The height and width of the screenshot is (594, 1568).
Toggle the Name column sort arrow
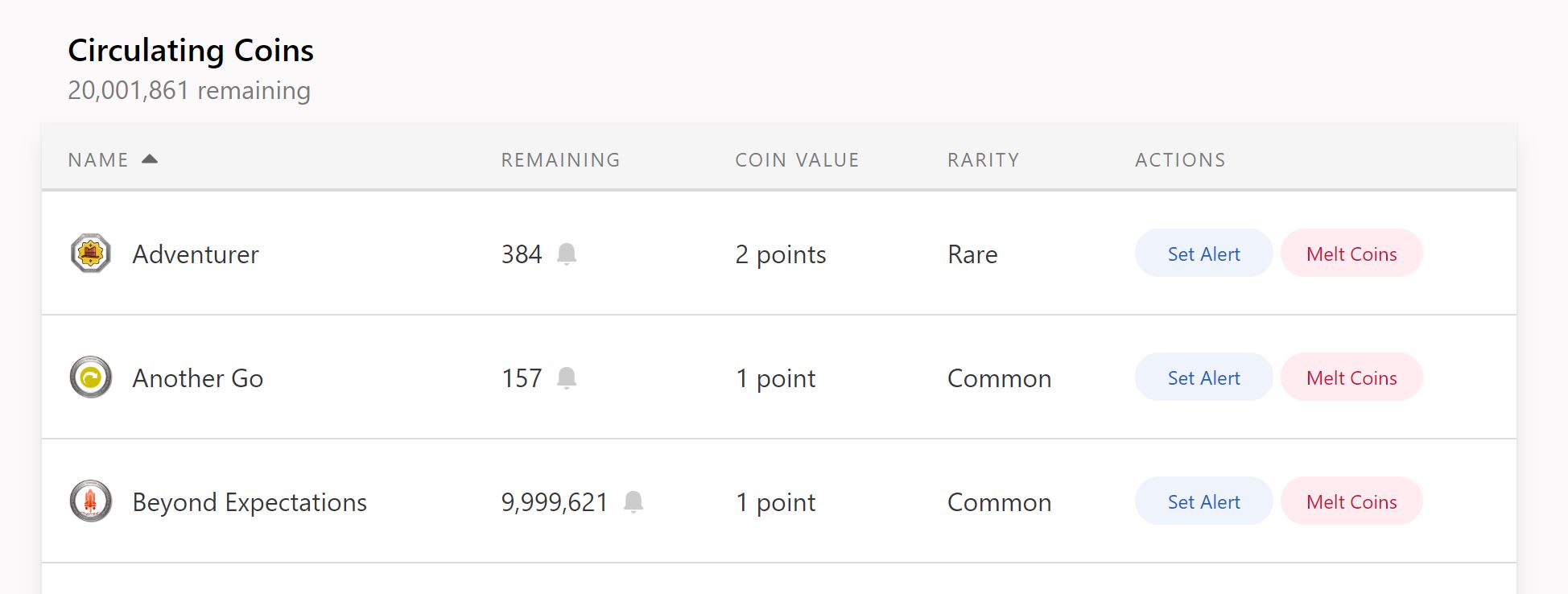(150, 159)
